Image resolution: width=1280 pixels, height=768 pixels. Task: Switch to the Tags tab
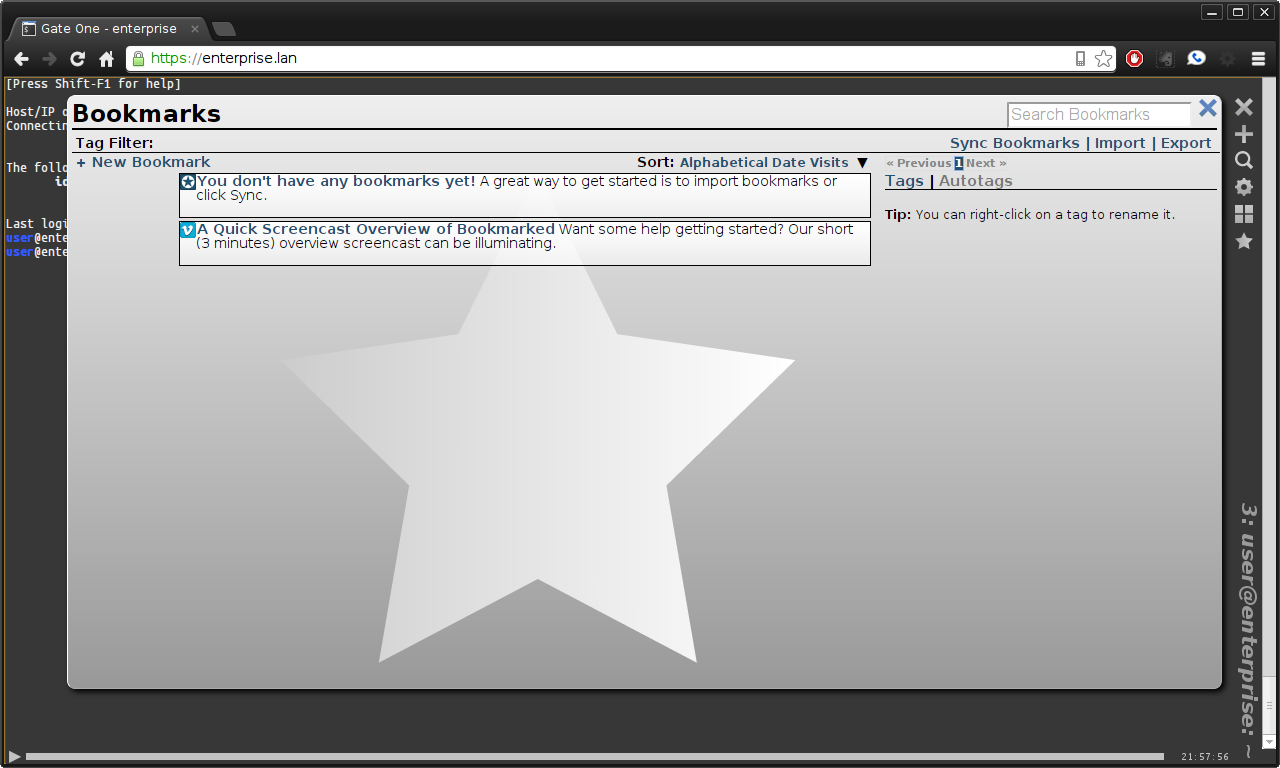[x=904, y=180]
